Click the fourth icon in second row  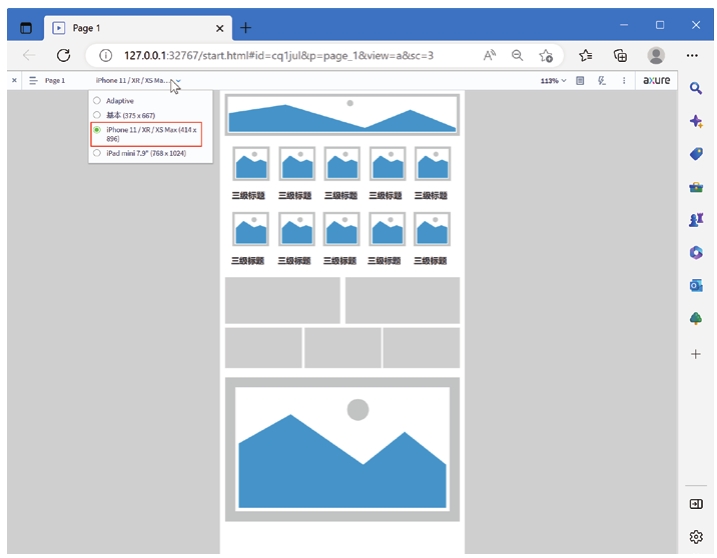(387, 229)
